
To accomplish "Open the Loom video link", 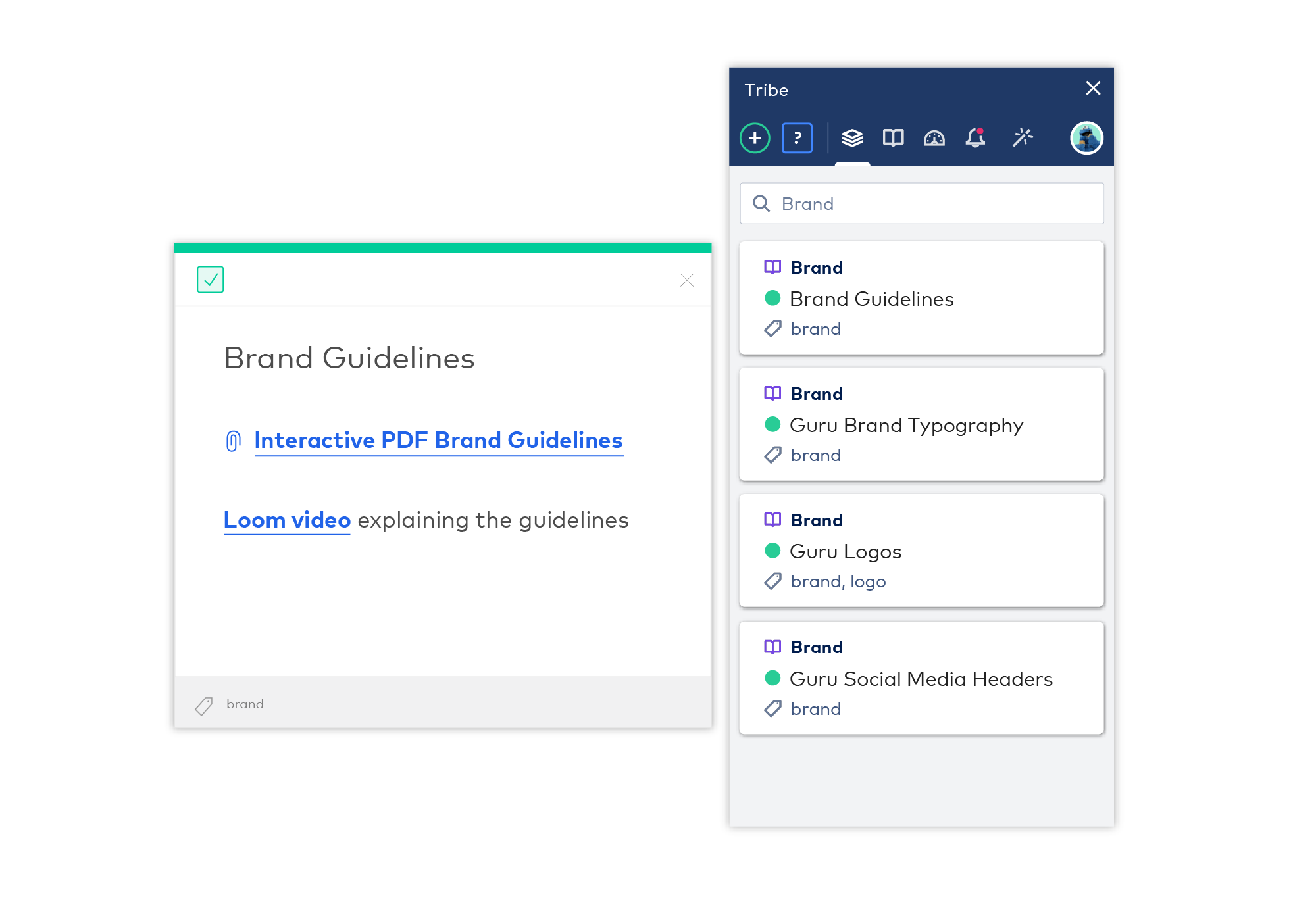I will click(287, 520).
